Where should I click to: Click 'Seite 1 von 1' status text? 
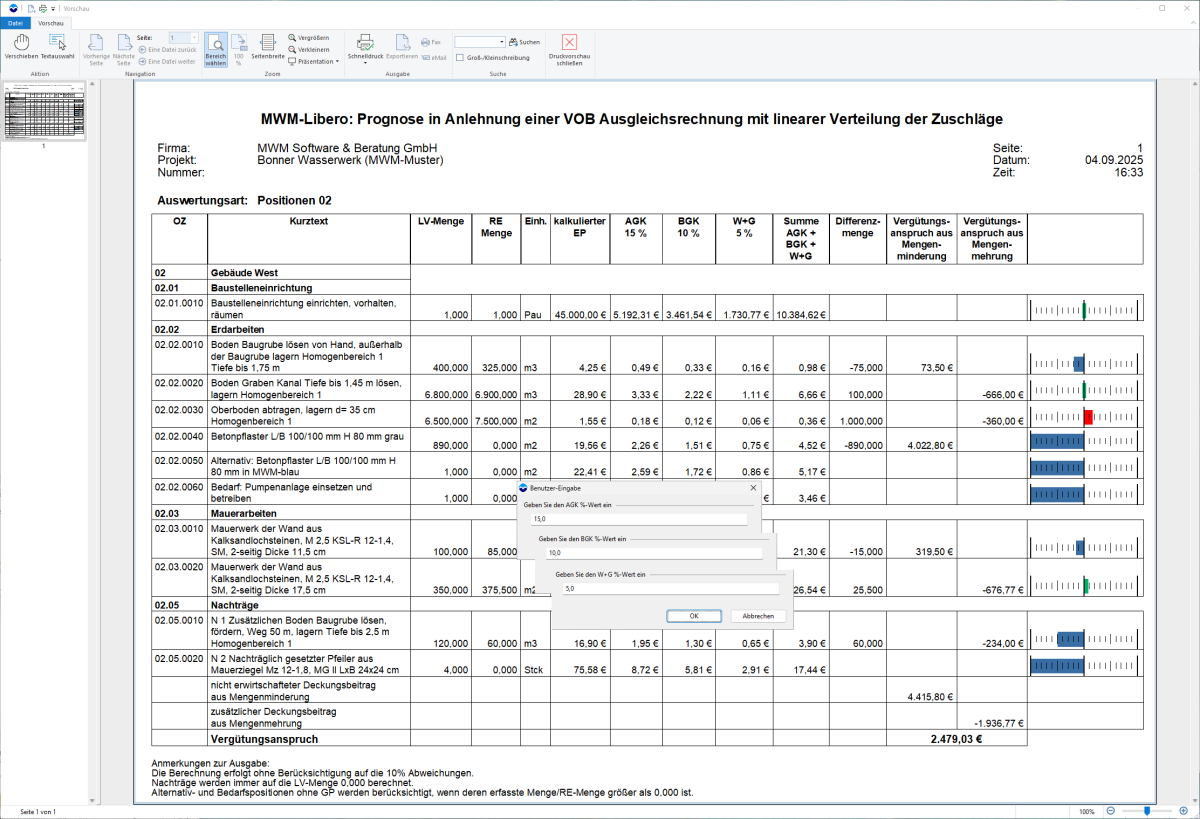(x=37, y=811)
